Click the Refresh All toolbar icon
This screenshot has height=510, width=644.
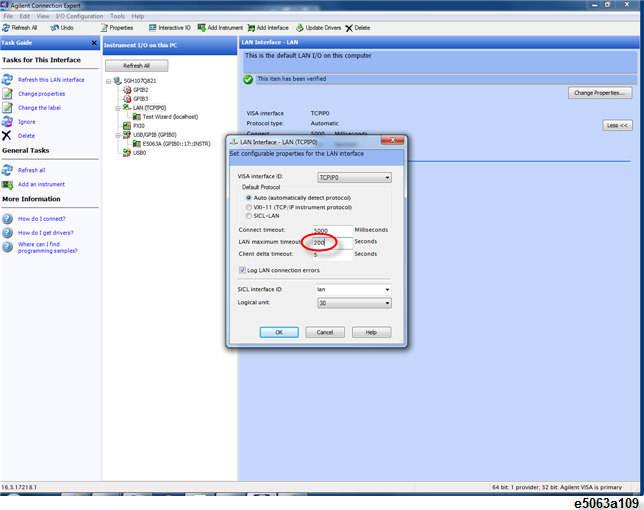(6, 28)
